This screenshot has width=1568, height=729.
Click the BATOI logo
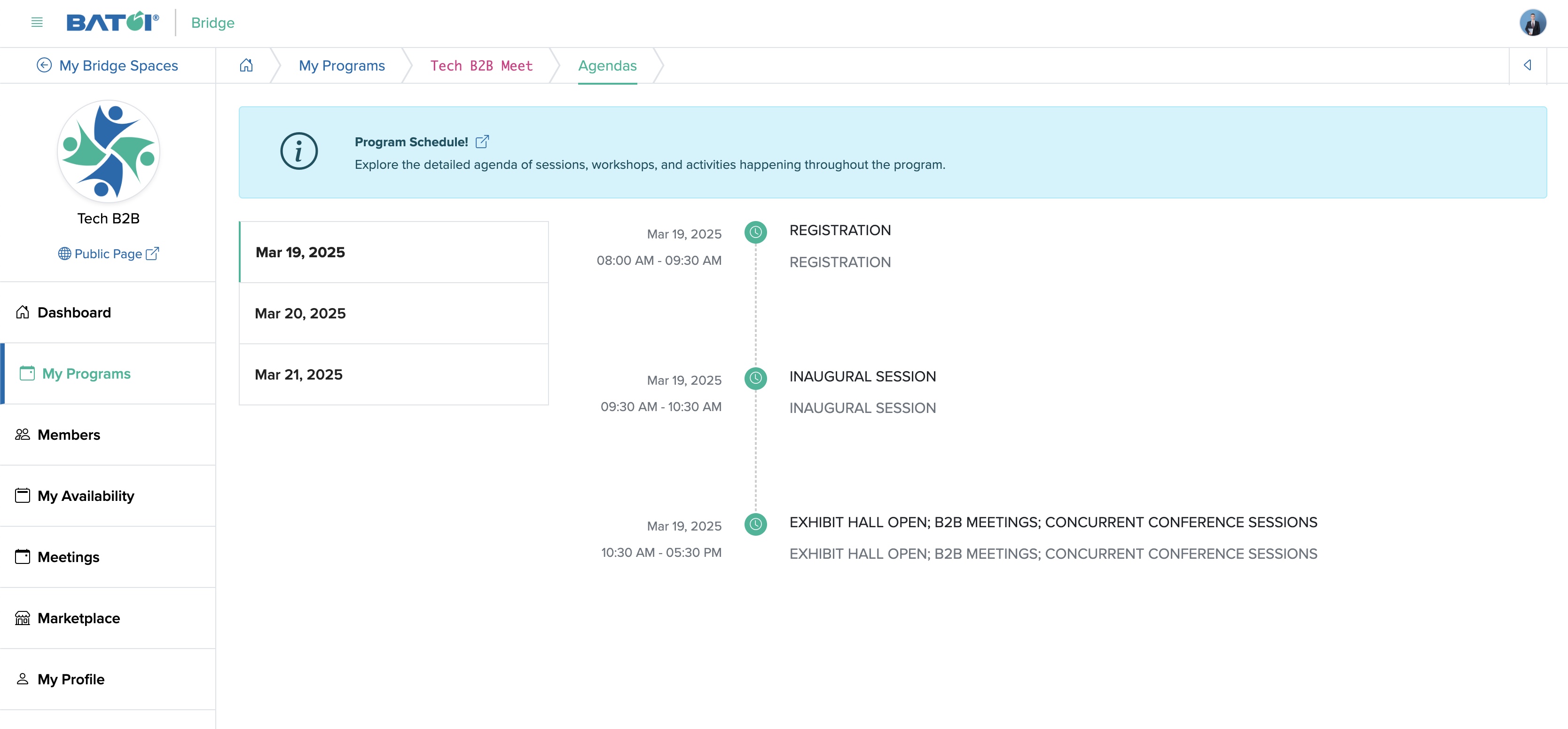[113, 22]
